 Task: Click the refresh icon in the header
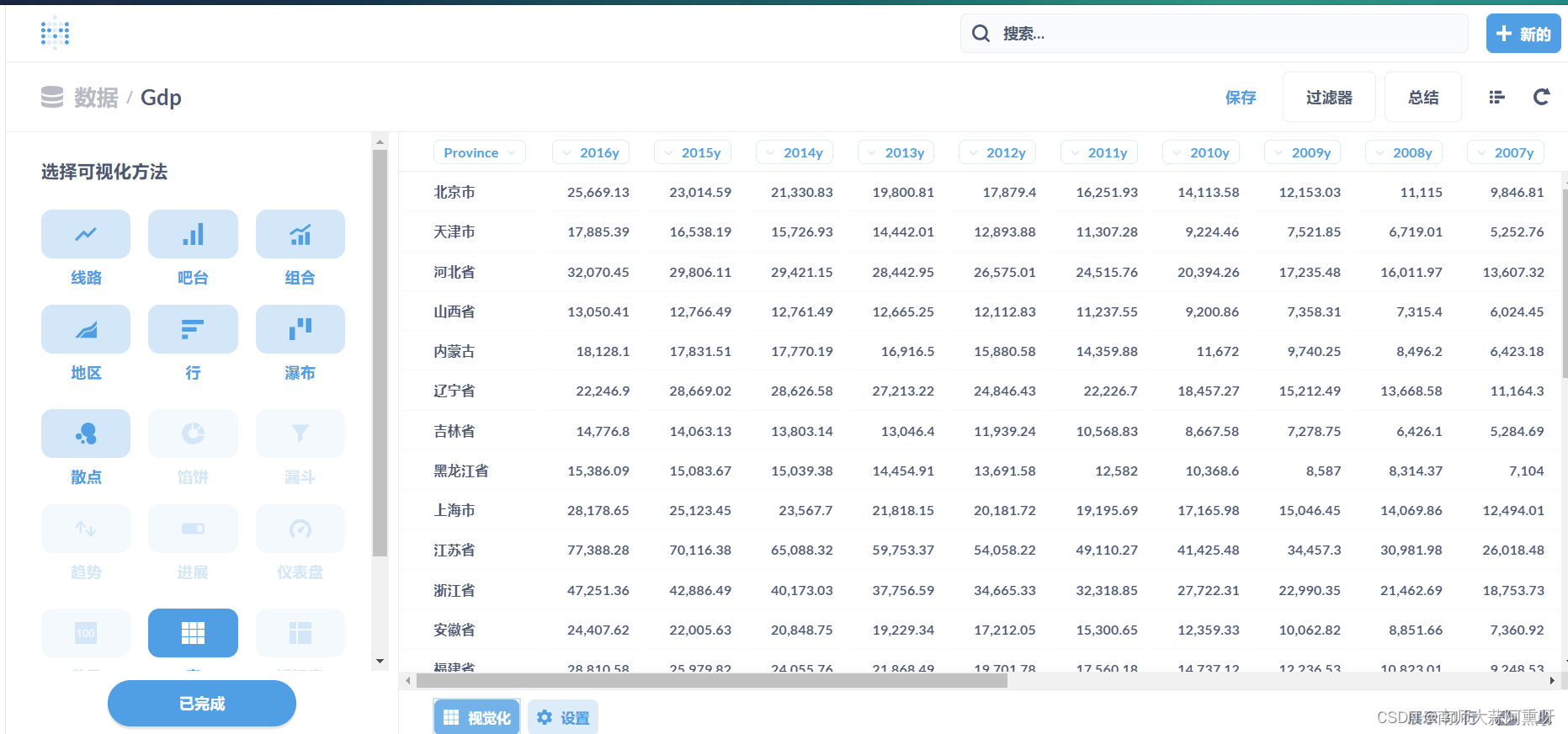click(x=1541, y=98)
